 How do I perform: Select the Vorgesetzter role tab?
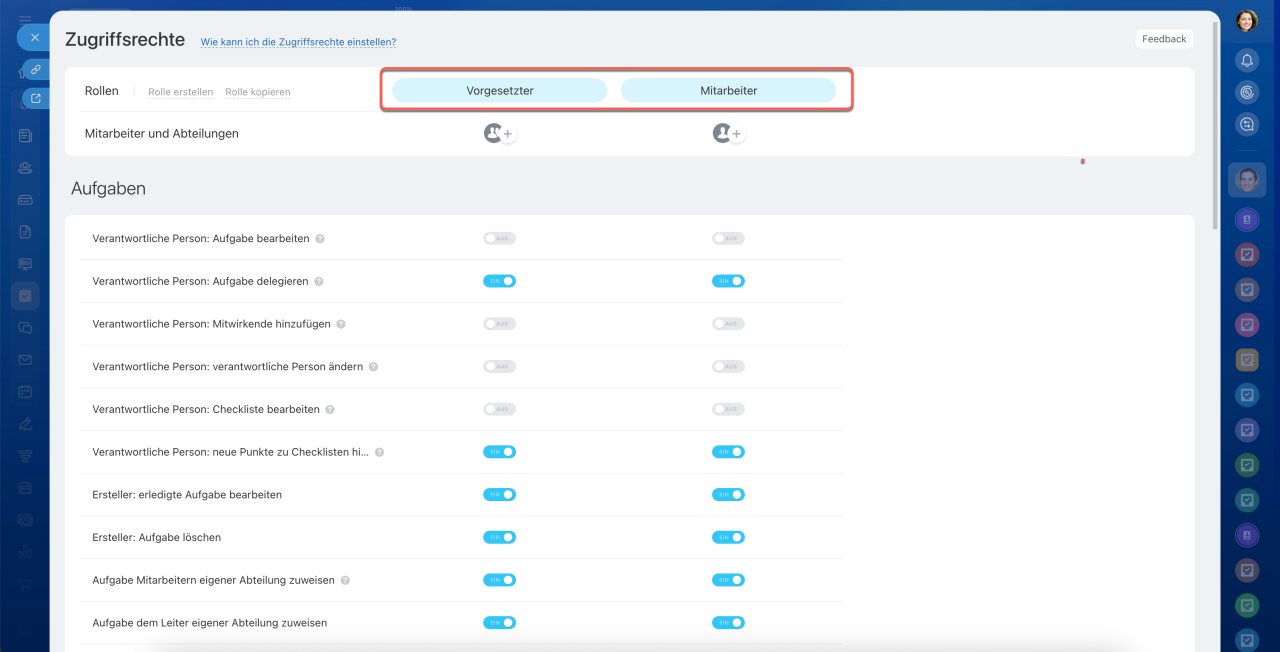click(499, 91)
